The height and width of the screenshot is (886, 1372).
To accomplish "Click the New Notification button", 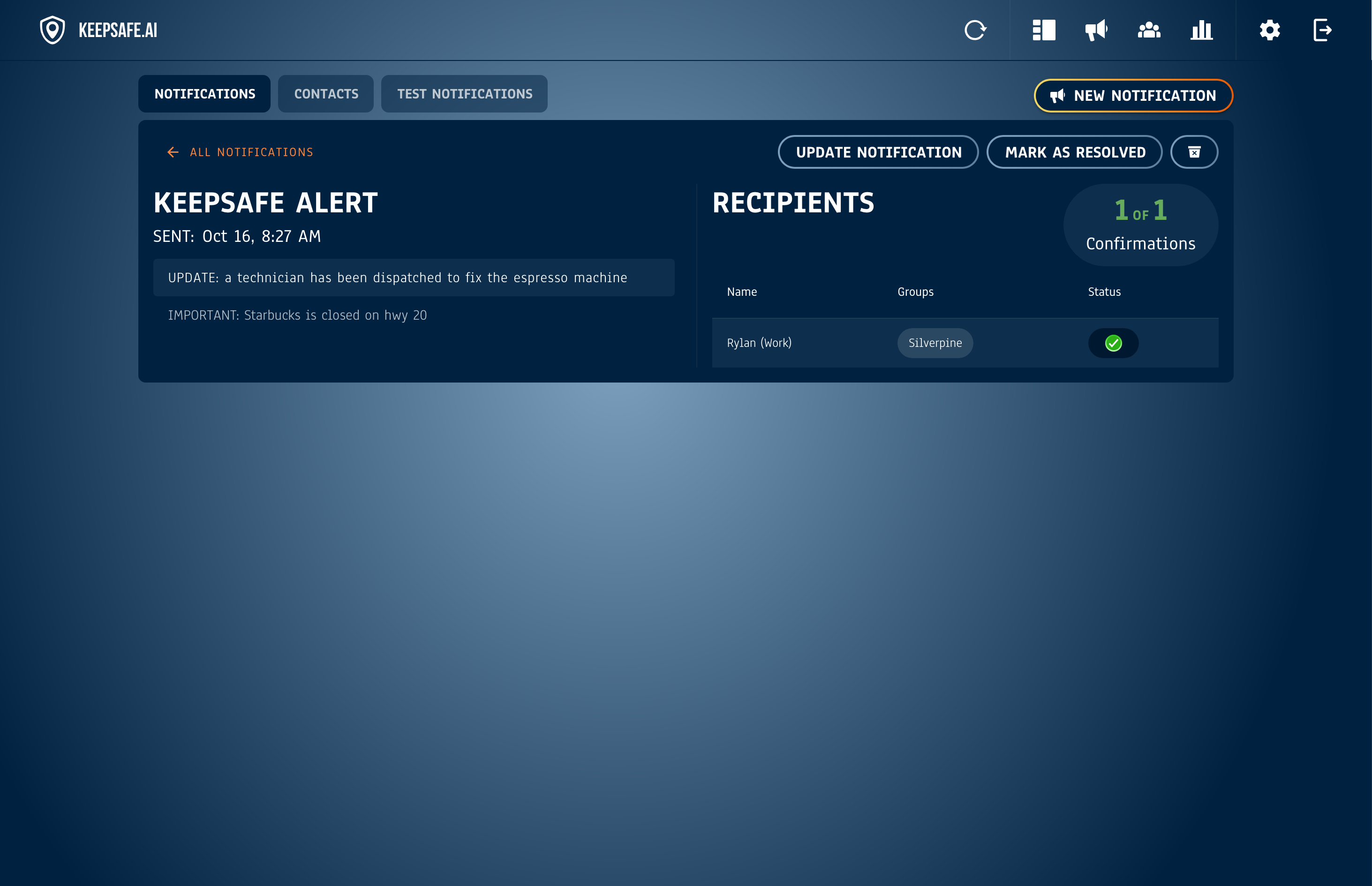I will (1133, 96).
